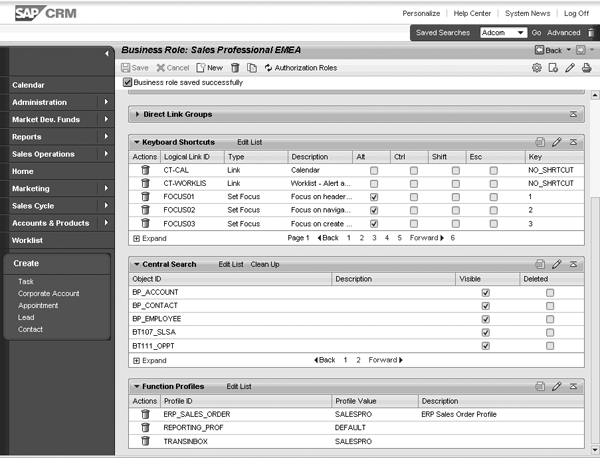Click the Authorization Roles button
Image resolution: width=600 pixels, height=458 pixels.
click(x=306, y=68)
